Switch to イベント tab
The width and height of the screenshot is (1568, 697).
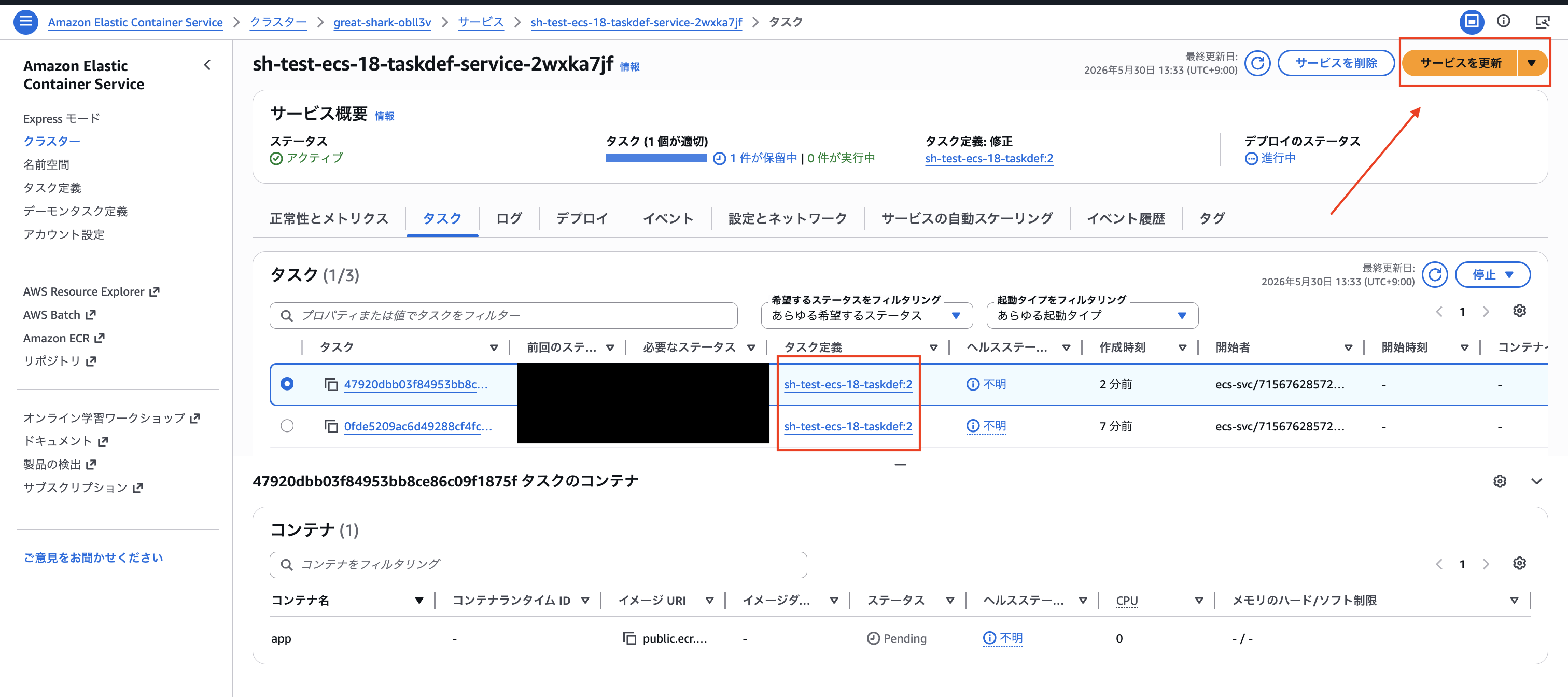point(668,218)
